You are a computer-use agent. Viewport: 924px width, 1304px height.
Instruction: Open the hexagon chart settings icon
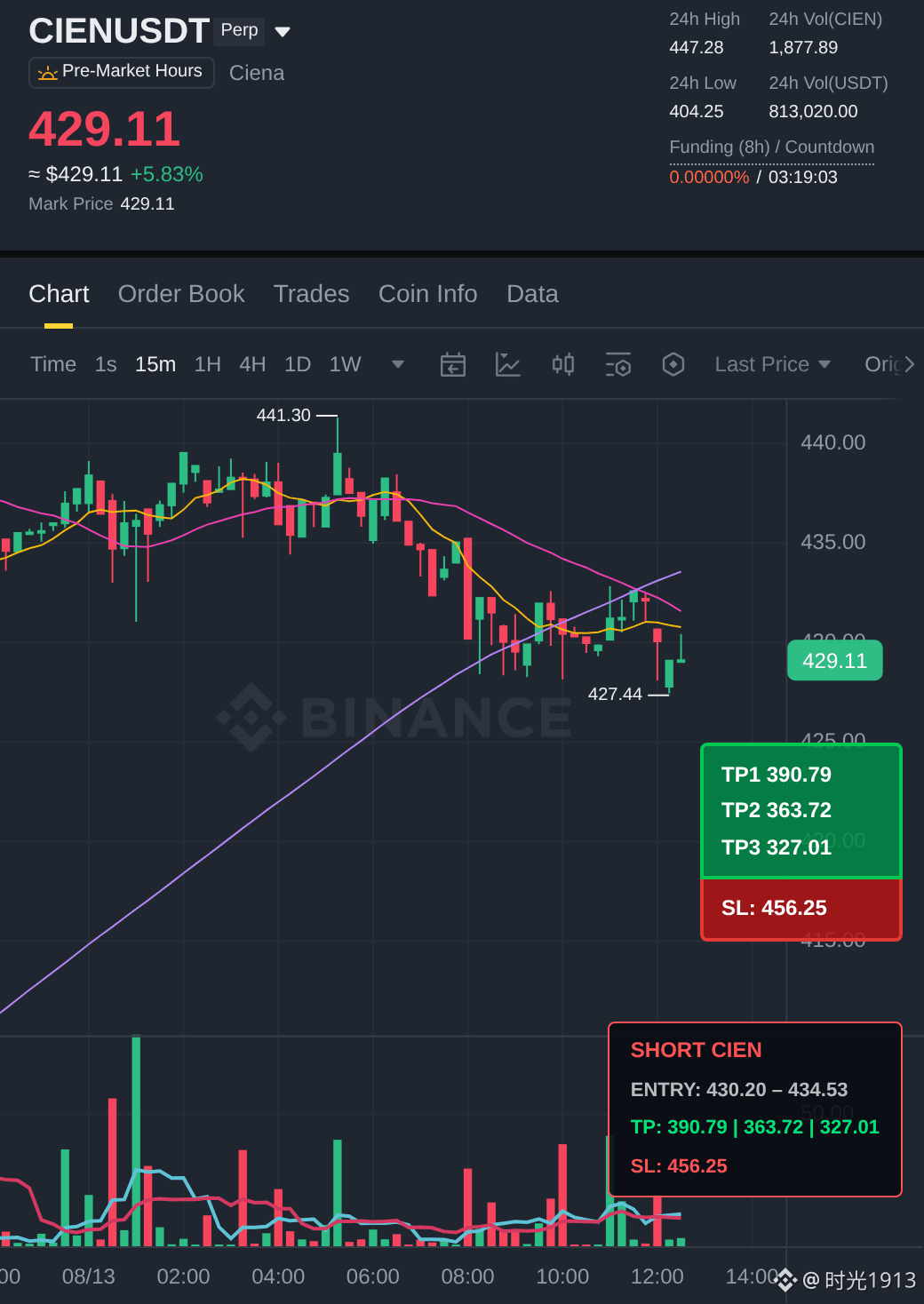tap(673, 364)
